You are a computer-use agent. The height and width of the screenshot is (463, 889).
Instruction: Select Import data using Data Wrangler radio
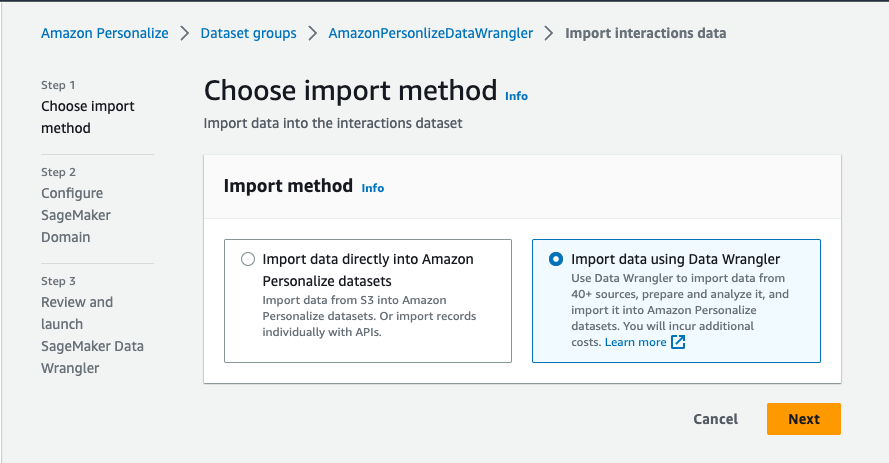pyautogui.click(x=556, y=259)
